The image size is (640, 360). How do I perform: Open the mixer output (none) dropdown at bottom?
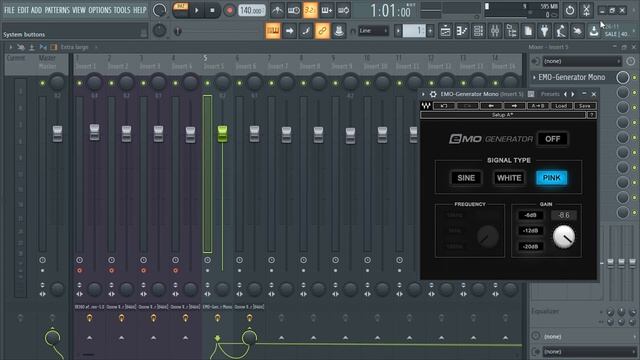pyautogui.click(x=589, y=352)
